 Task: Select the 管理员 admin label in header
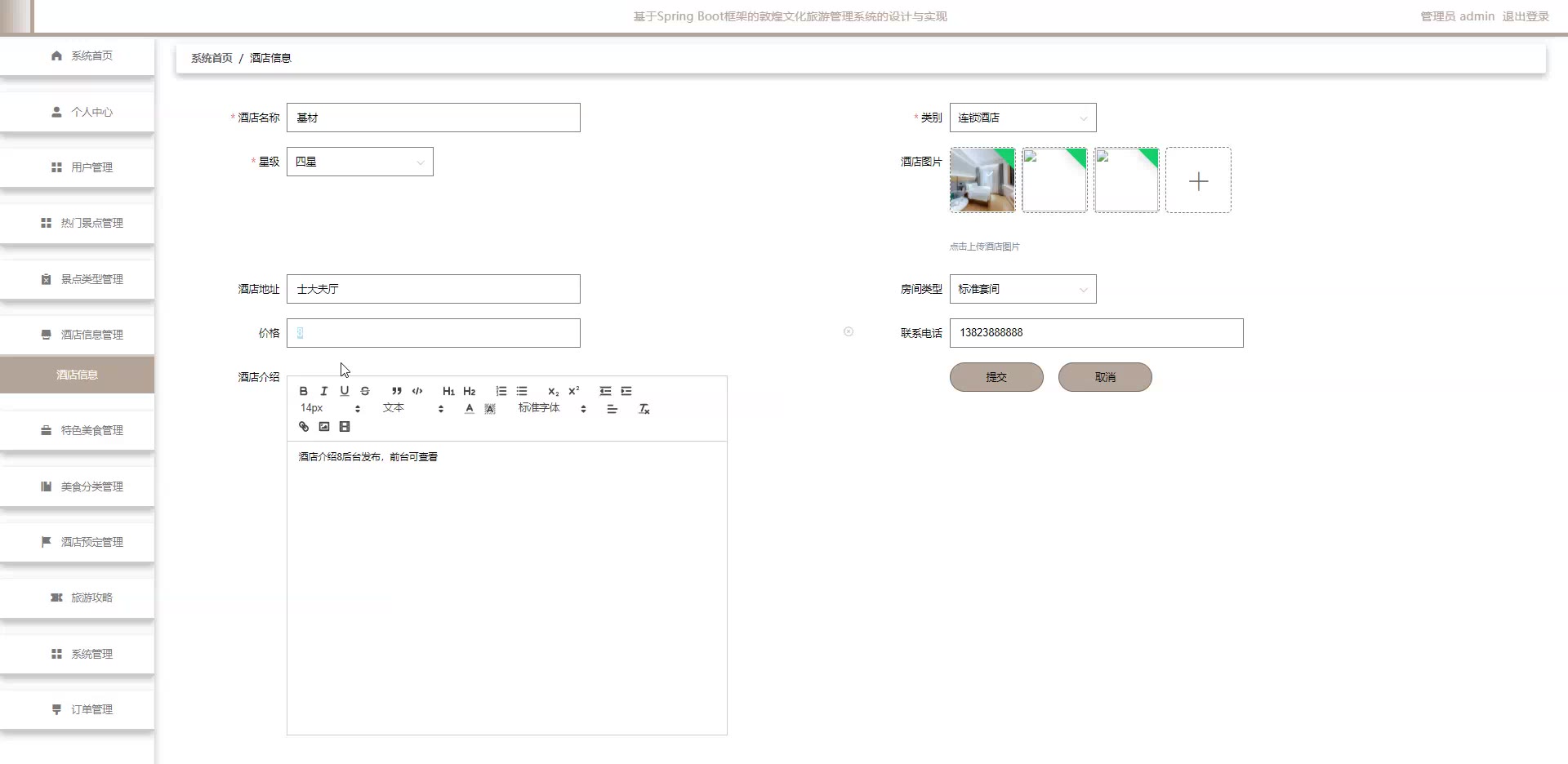pyautogui.click(x=1457, y=16)
